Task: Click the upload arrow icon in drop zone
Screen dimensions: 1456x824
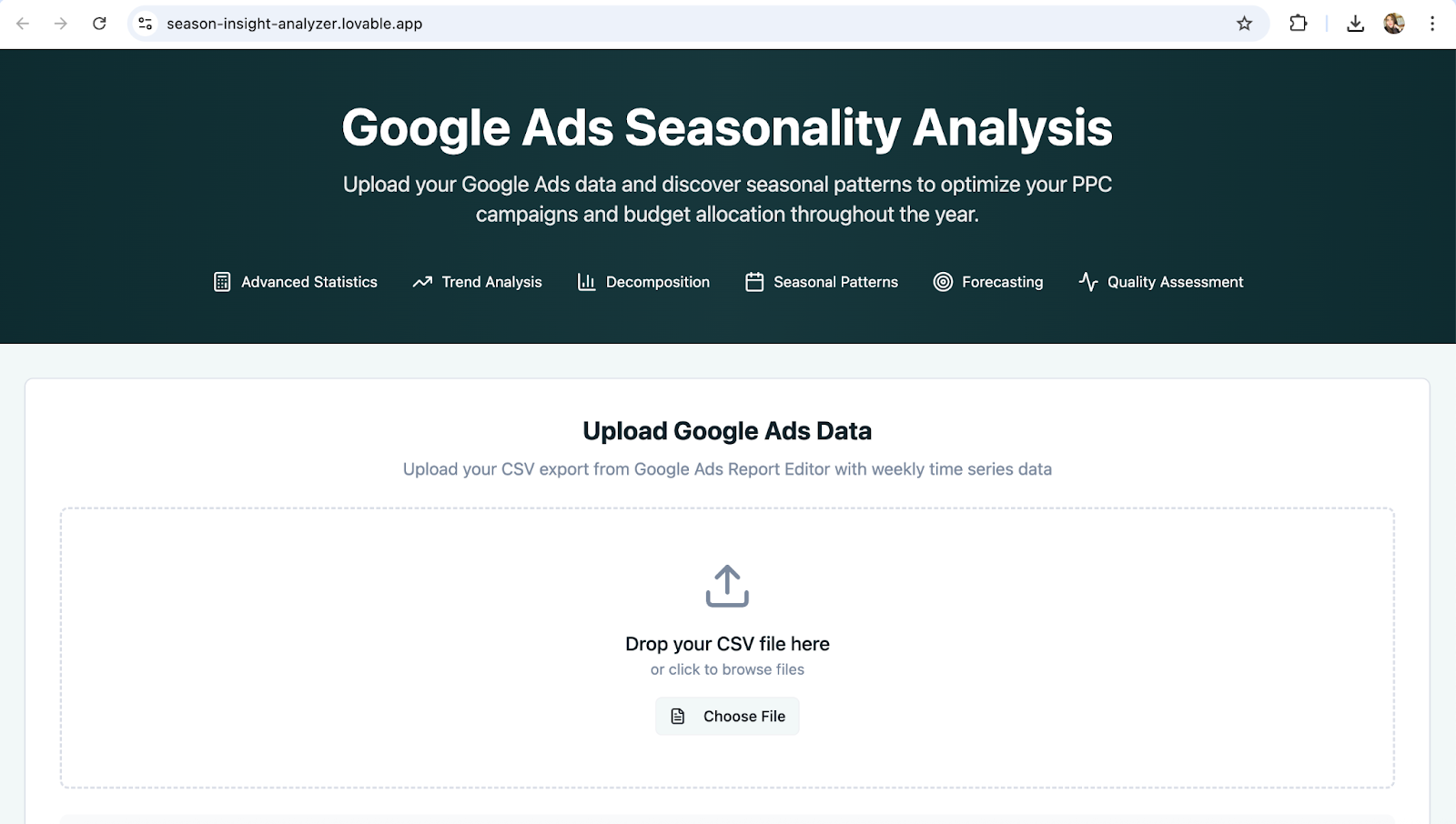Action: [727, 587]
